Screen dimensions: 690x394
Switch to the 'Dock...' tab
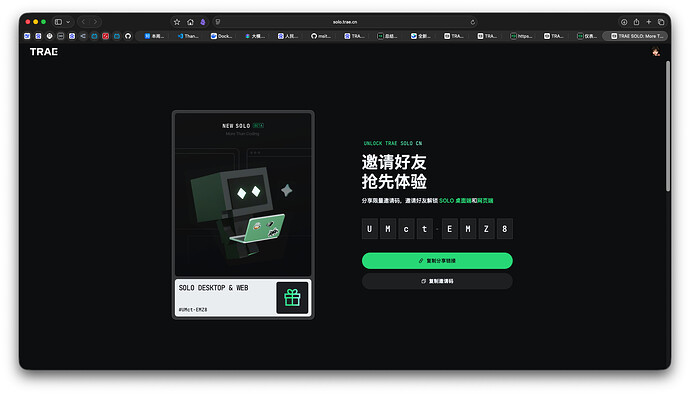coord(221,36)
